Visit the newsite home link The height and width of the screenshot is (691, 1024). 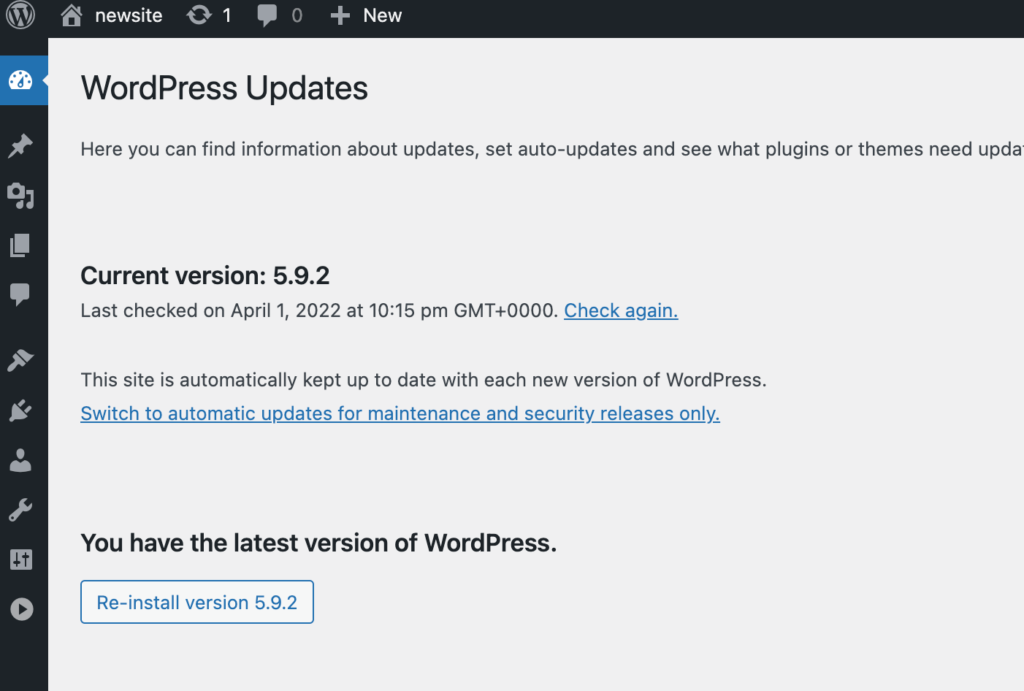(x=112, y=15)
